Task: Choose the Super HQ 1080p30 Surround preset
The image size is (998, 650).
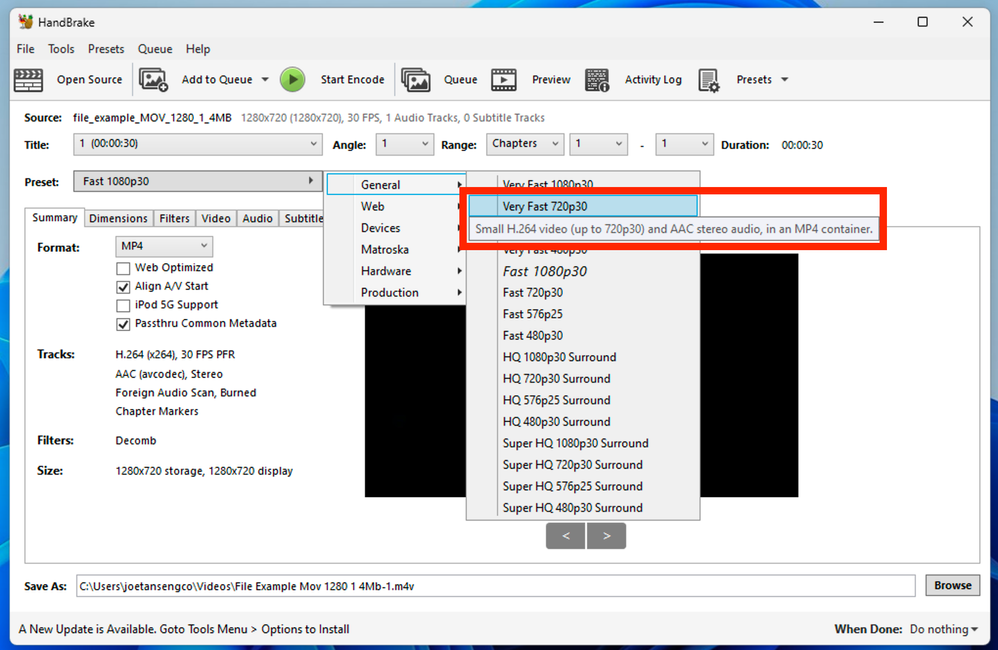Action: point(583,444)
